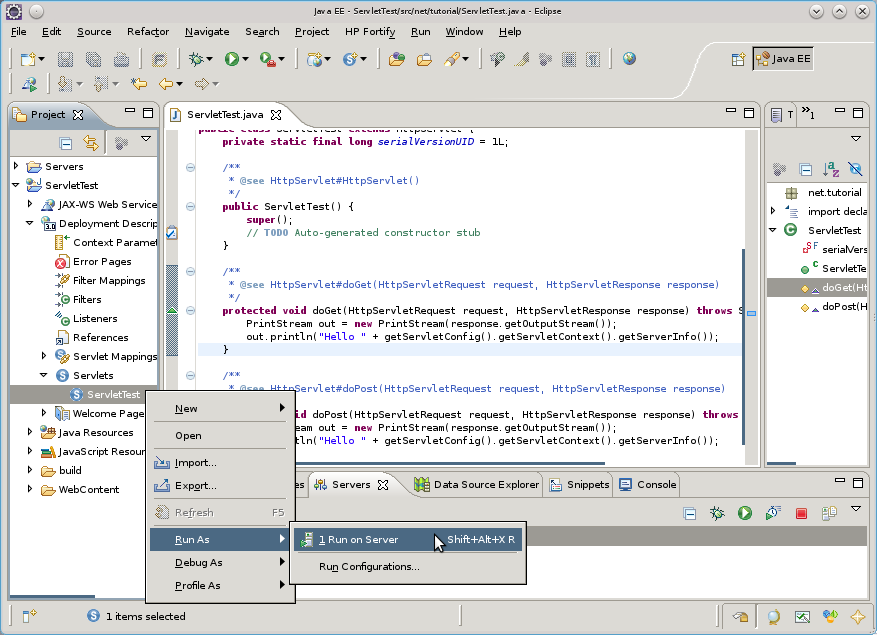The width and height of the screenshot is (877, 635).
Task: Toggle Show Whitespace Characters toolbar icon
Action: (x=593, y=59)
